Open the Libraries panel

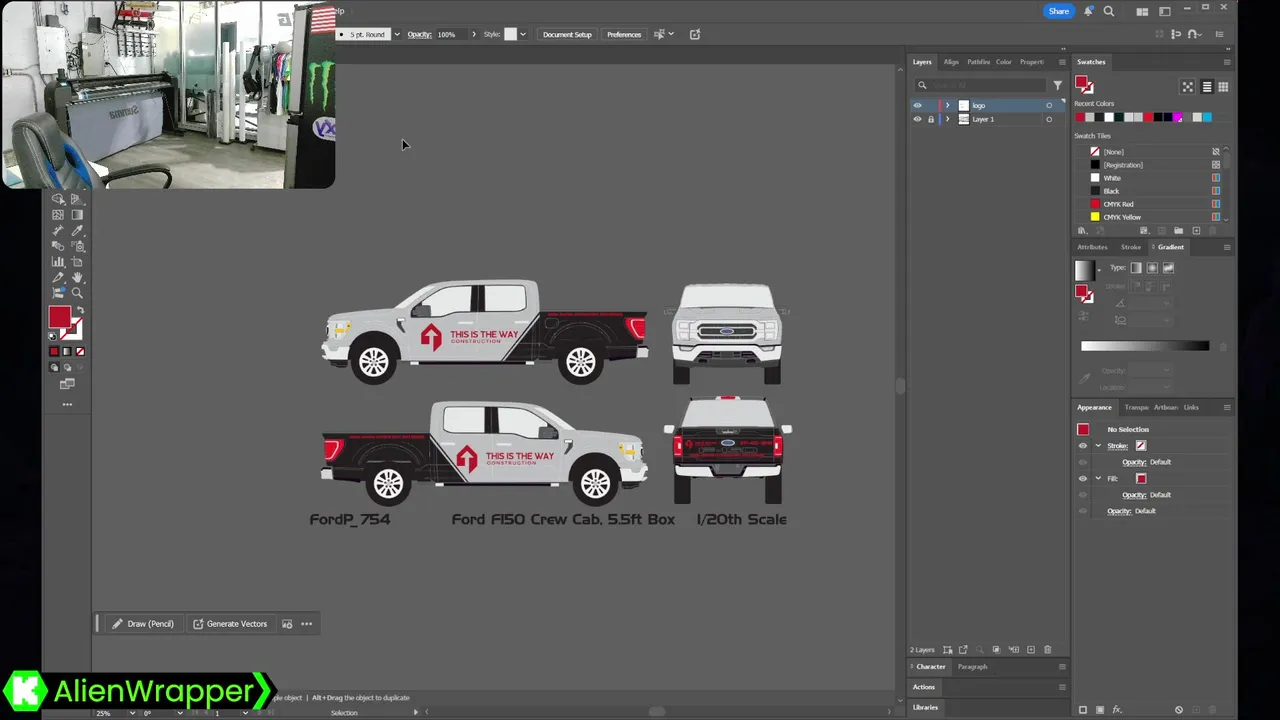pyautogui.click(x=925, y=707)
